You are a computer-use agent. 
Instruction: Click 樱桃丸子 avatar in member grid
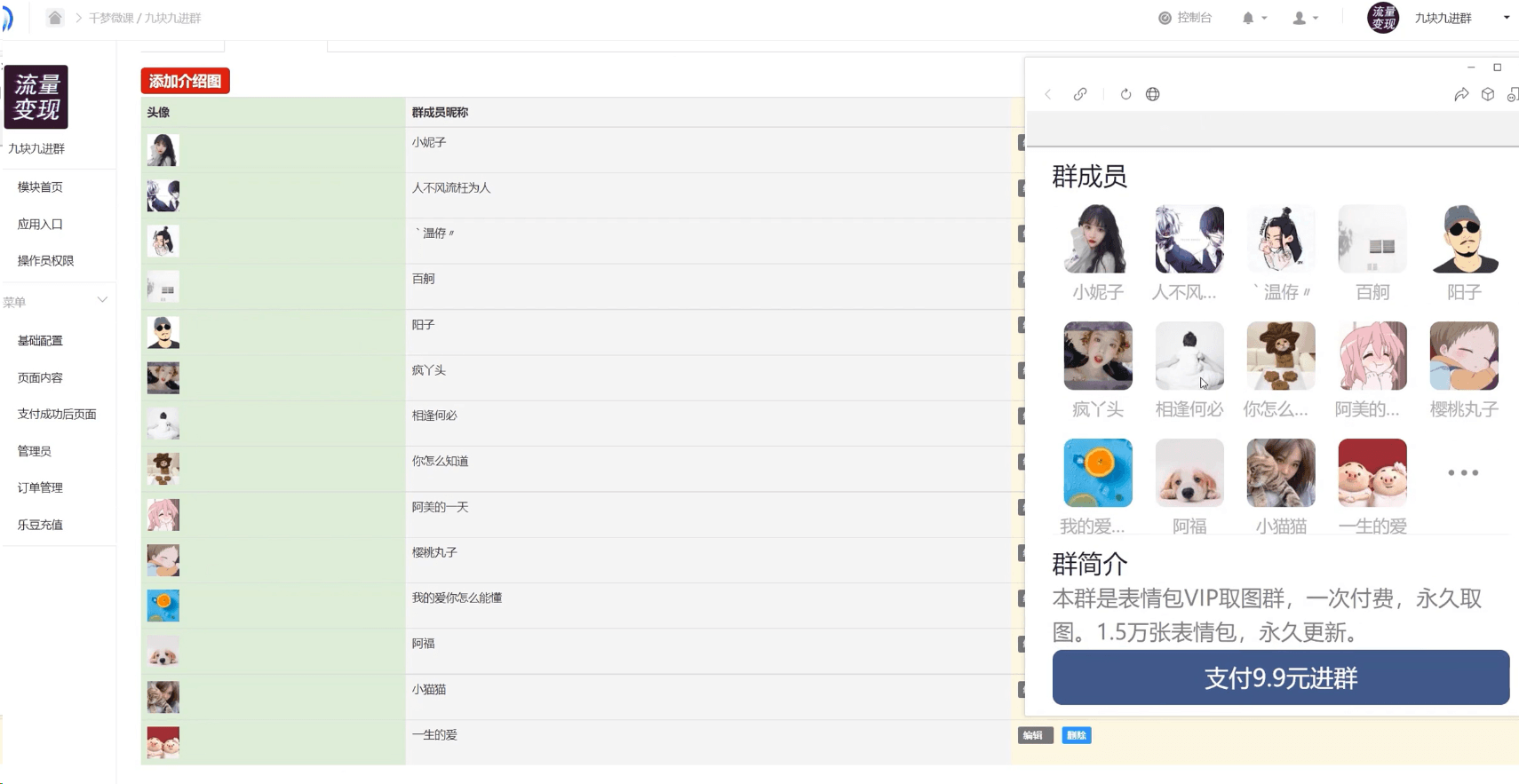(x=1464, y=356)
